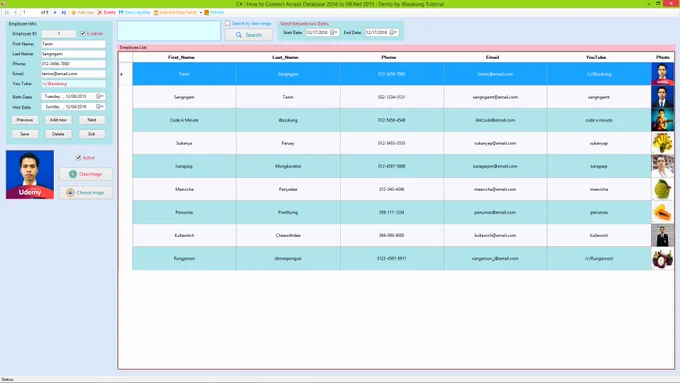Click Delete button in Employee Info
The width and height of the screenshot is (680, 383).
(58, 134)
